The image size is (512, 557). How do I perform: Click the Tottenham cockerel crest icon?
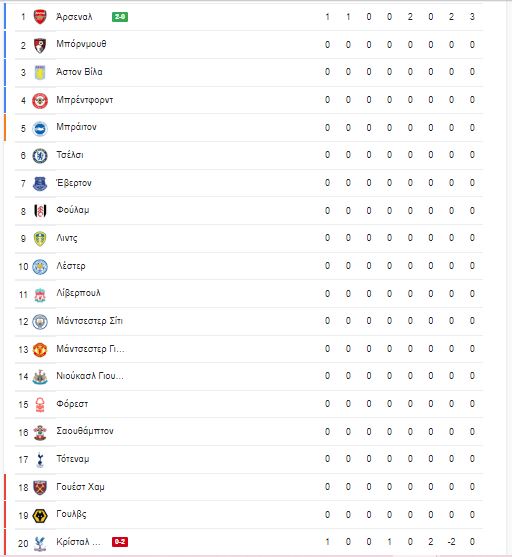(40, 460)
